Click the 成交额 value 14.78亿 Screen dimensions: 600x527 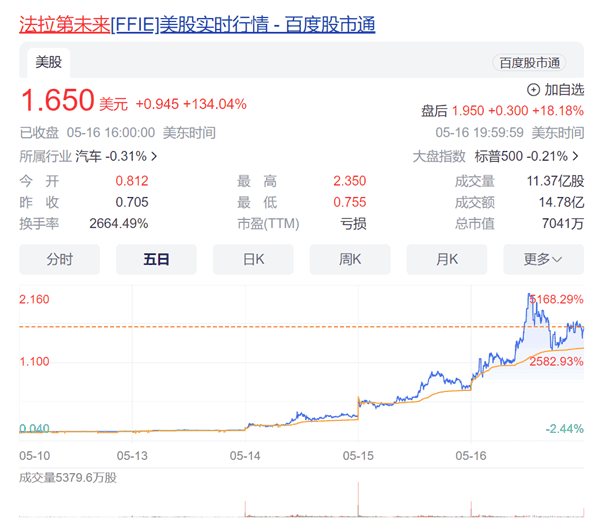pos(561,202)
